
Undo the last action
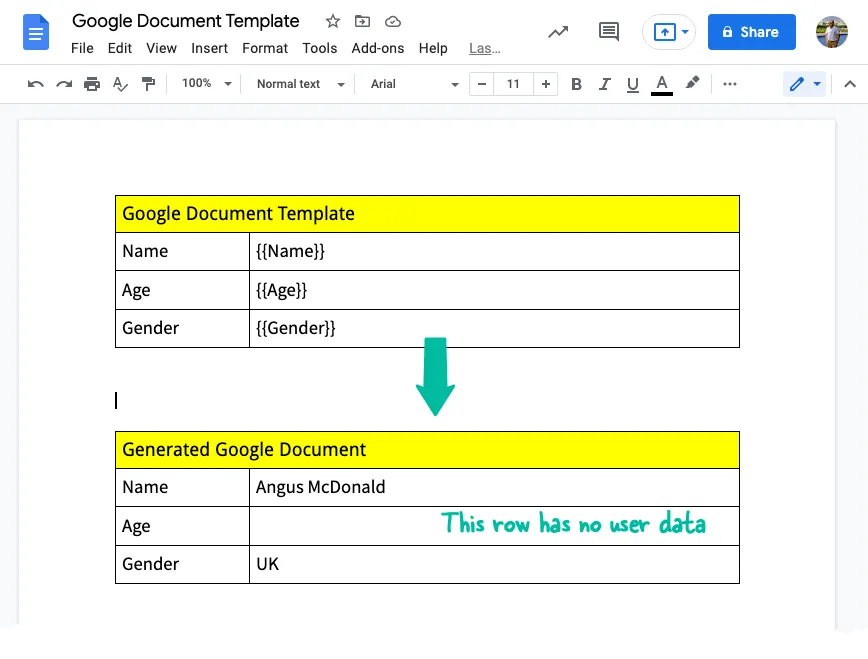35,84
